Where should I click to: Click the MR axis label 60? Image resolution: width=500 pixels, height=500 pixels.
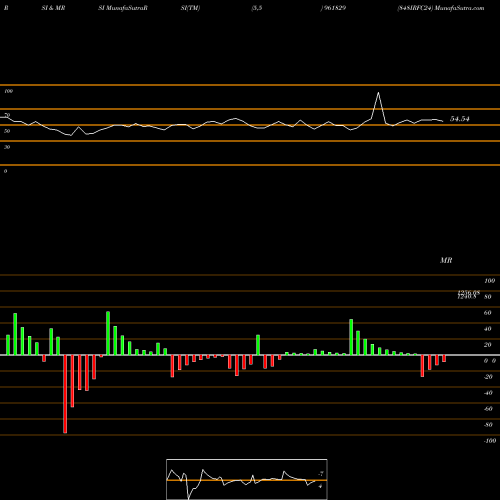point(488,313)
